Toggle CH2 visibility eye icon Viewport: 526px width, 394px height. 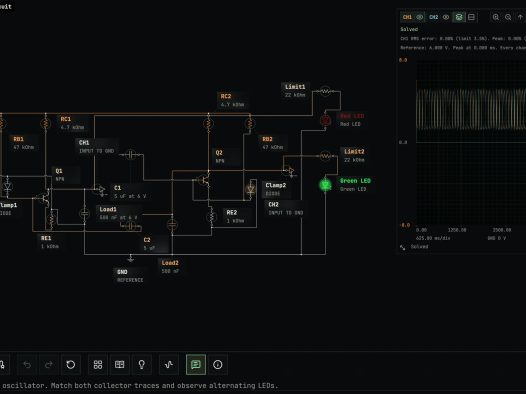[x=446, y=17]
